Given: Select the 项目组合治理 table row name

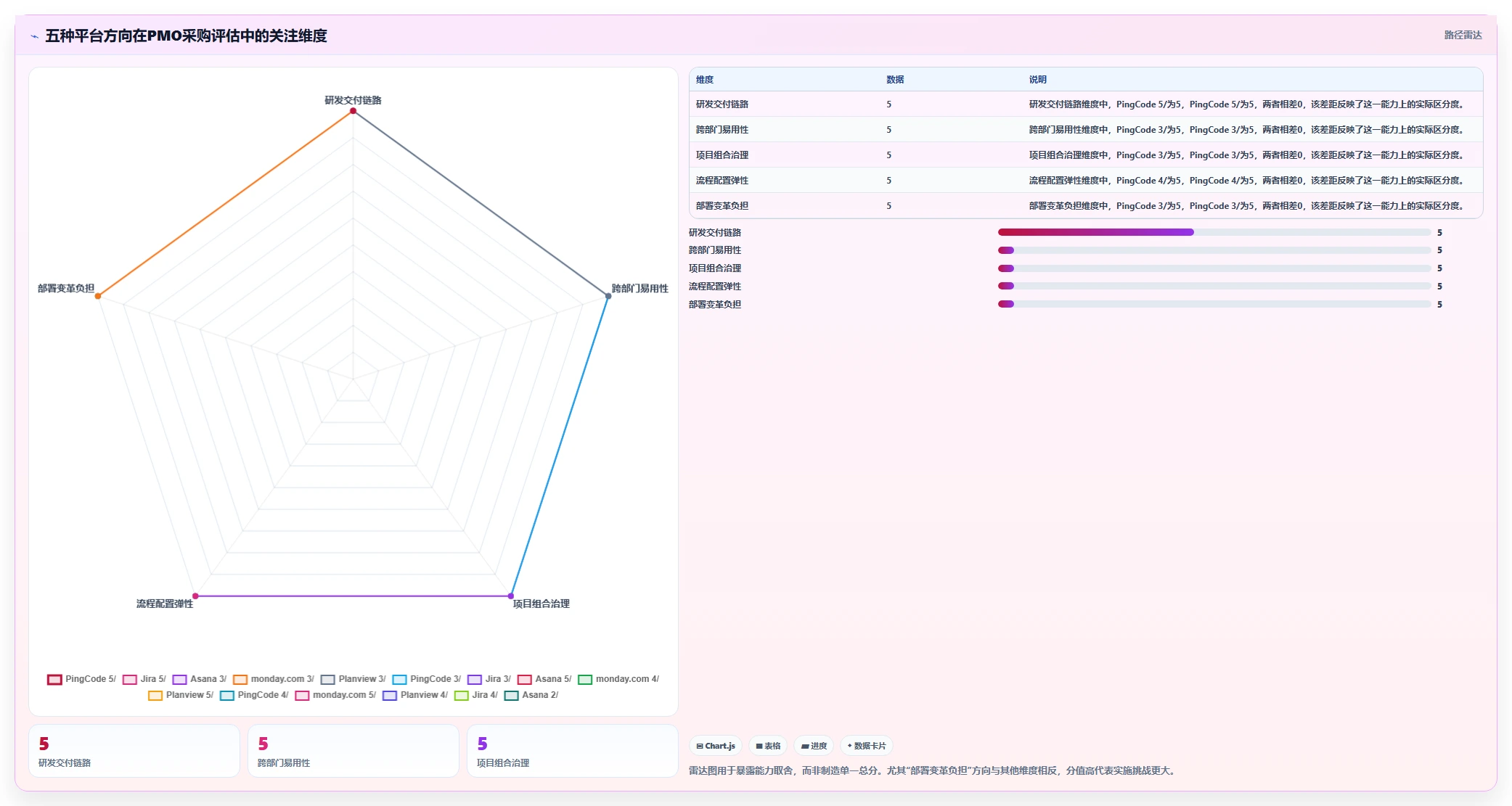Looking at the screenshot, I should pos(722,155).
